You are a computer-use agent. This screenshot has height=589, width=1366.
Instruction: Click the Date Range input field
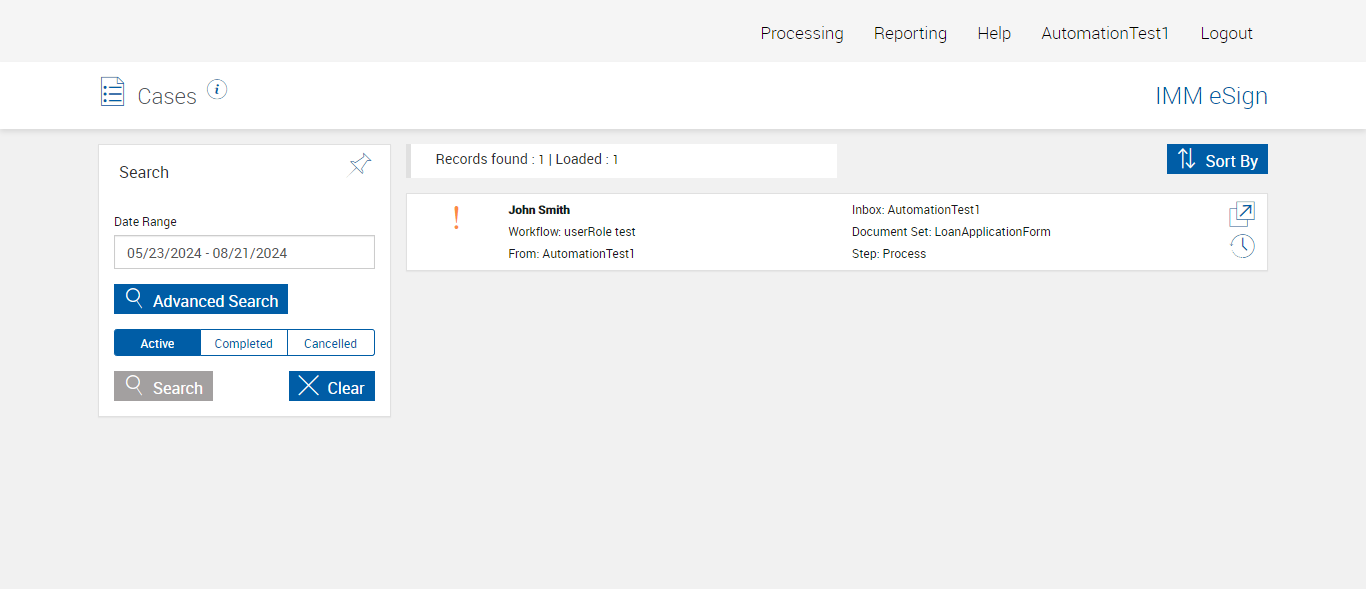pos(244,253)
